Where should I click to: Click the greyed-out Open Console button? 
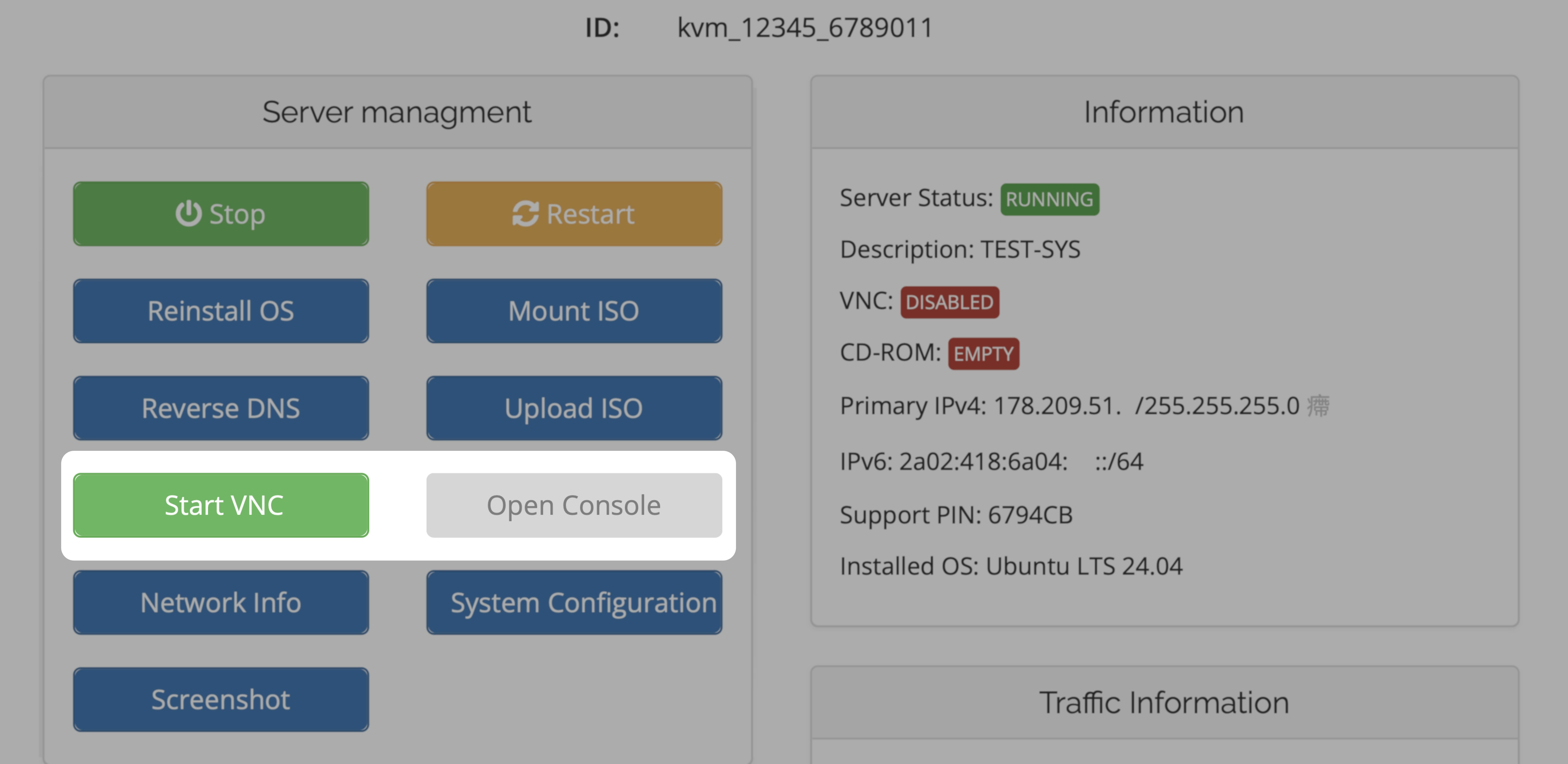click(x=574, y=505)
